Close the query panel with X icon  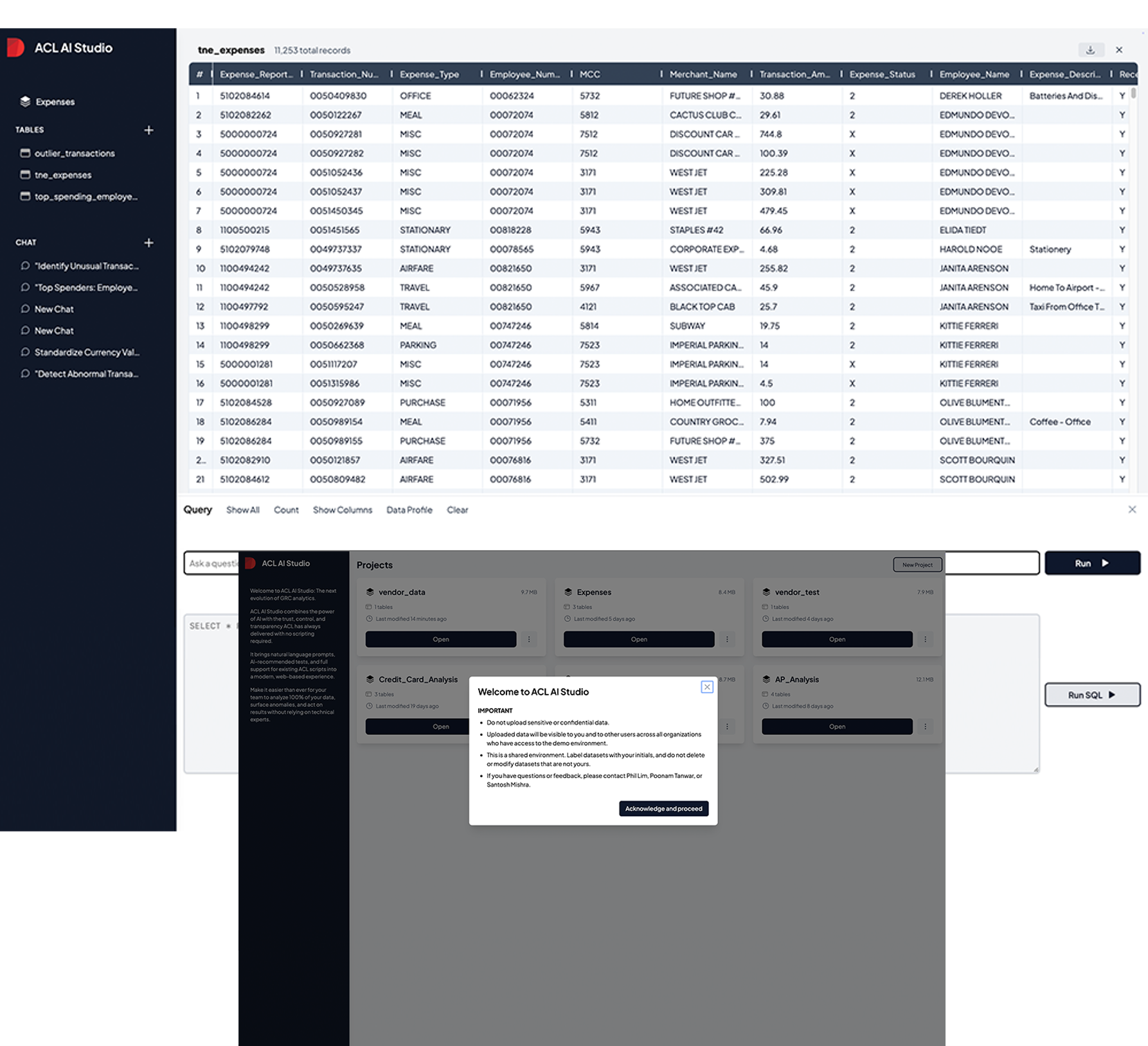[x=1132, y=510]
